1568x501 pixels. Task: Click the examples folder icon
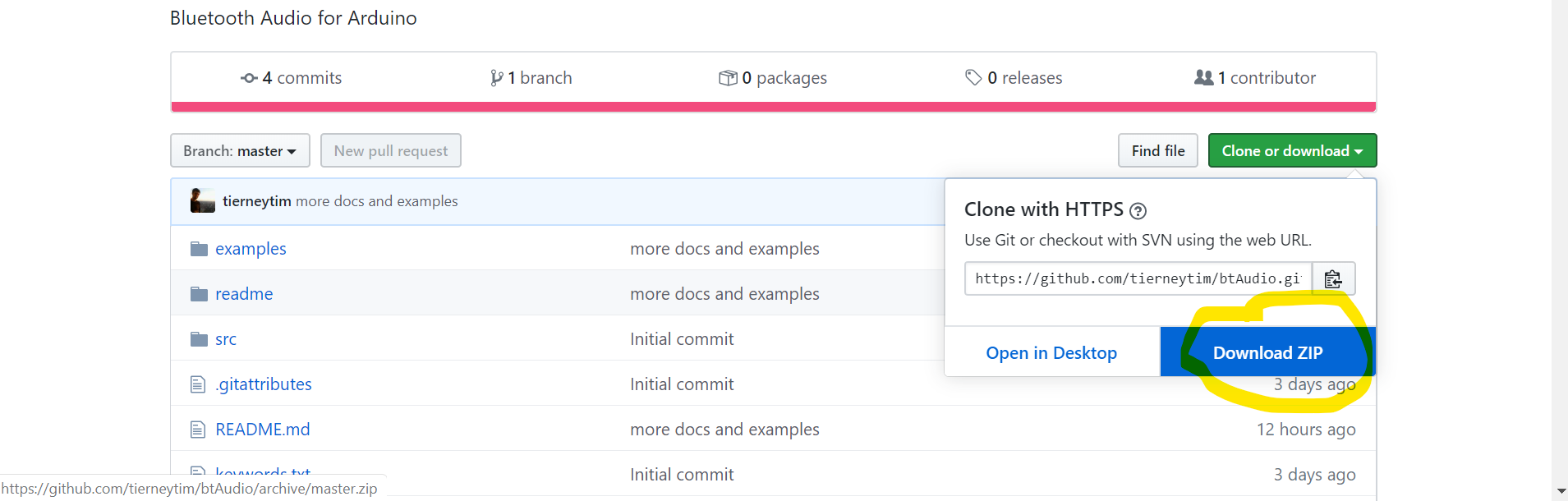pyautogui.click(x=199, y=249)
